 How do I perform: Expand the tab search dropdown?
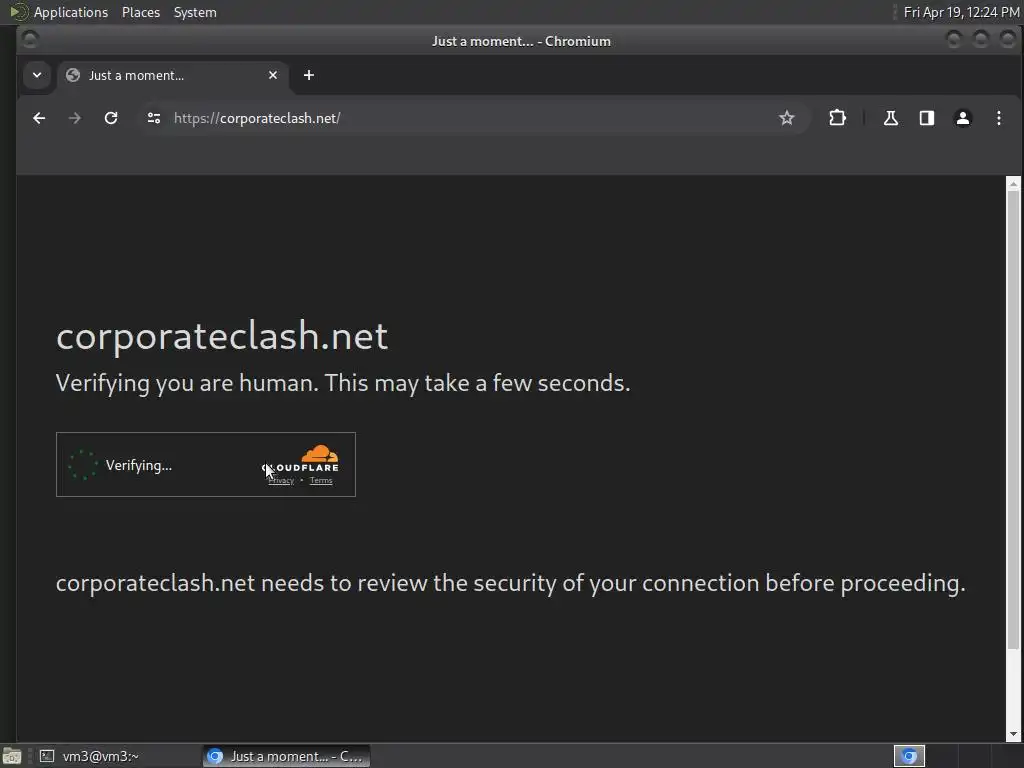tap(37, 75)
